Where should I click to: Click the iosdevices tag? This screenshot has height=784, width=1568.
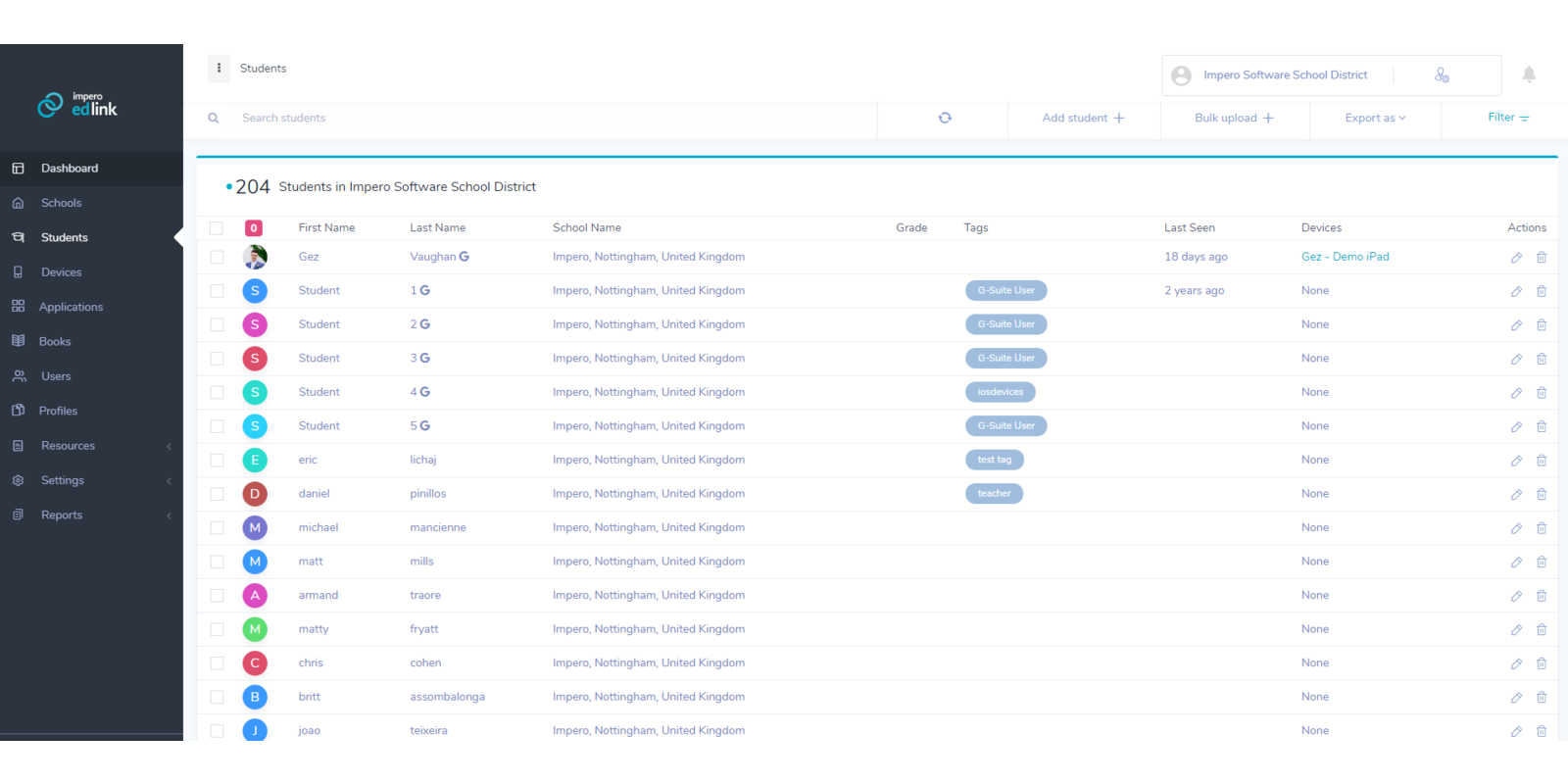(x=1001, y=392)
